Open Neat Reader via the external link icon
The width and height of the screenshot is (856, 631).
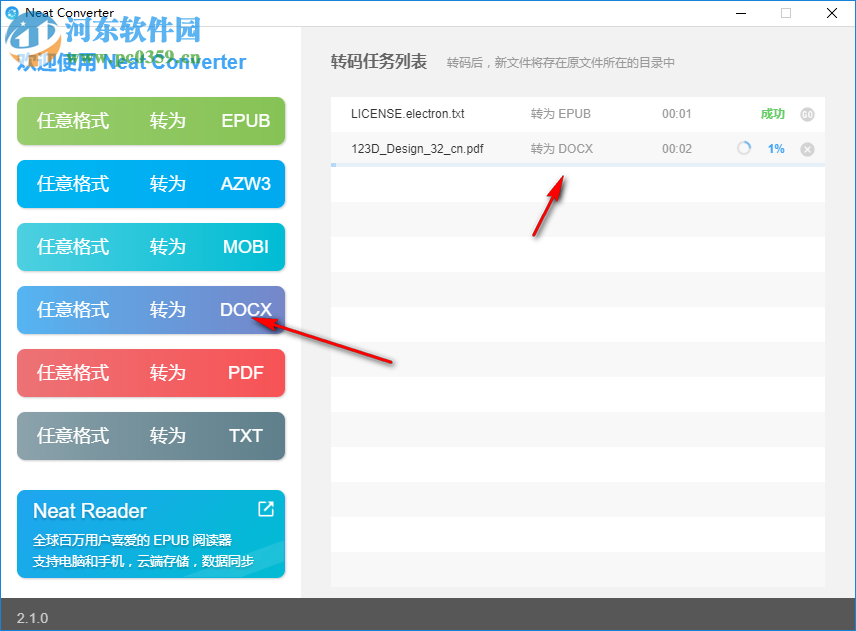pos(265,509)
